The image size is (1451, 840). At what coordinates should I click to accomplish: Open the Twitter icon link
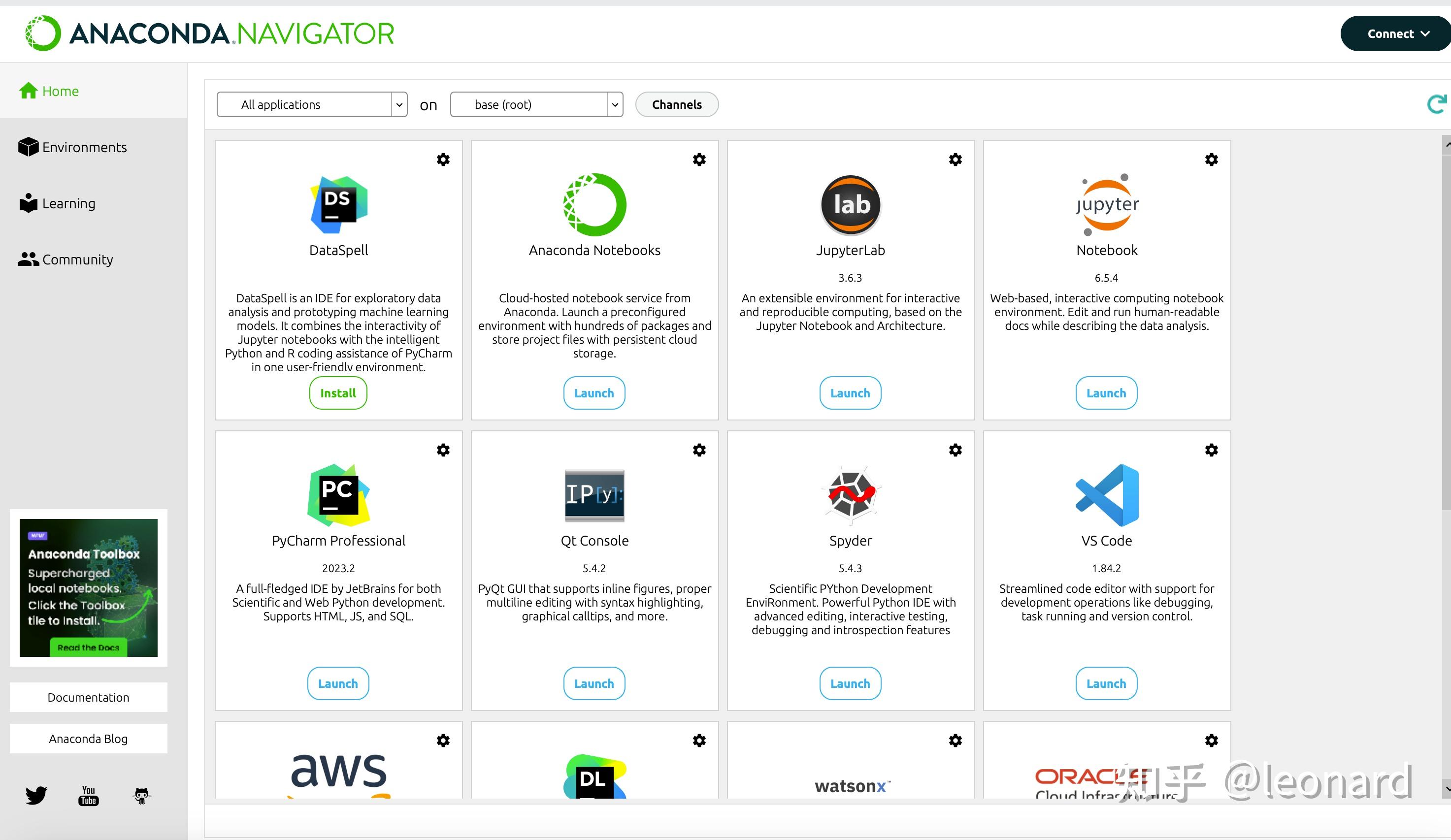pos(35,795)
